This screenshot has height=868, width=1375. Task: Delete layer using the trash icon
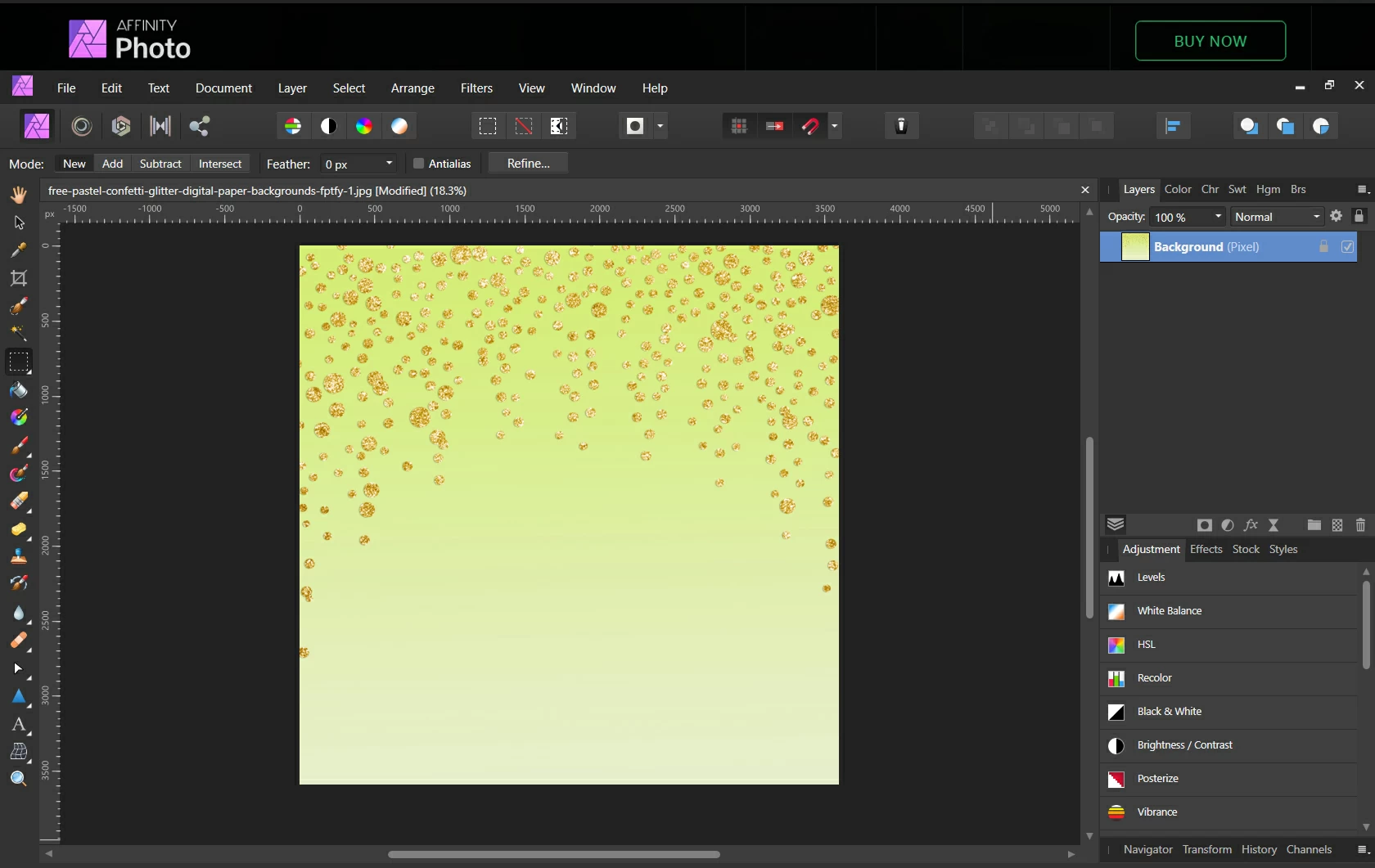[x=1362, y=526]
